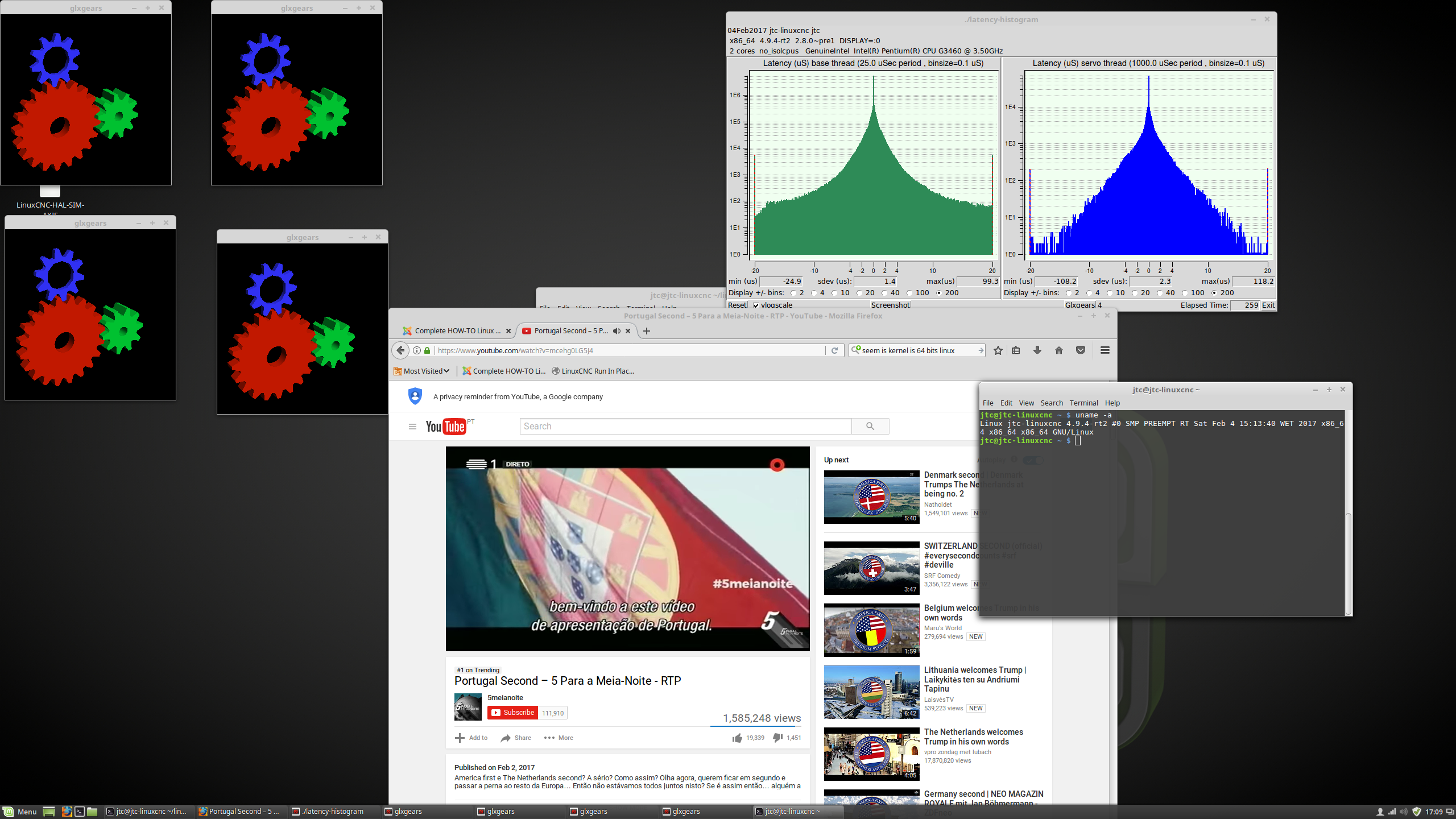The image size is (1456, 819).
Task: Open search engine chooser in Firefox search bar
Action: point(856,350)
